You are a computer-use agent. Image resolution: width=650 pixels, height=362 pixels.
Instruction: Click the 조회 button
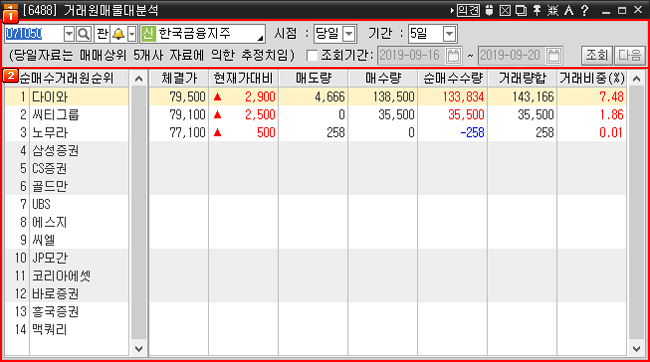point(597,55)
